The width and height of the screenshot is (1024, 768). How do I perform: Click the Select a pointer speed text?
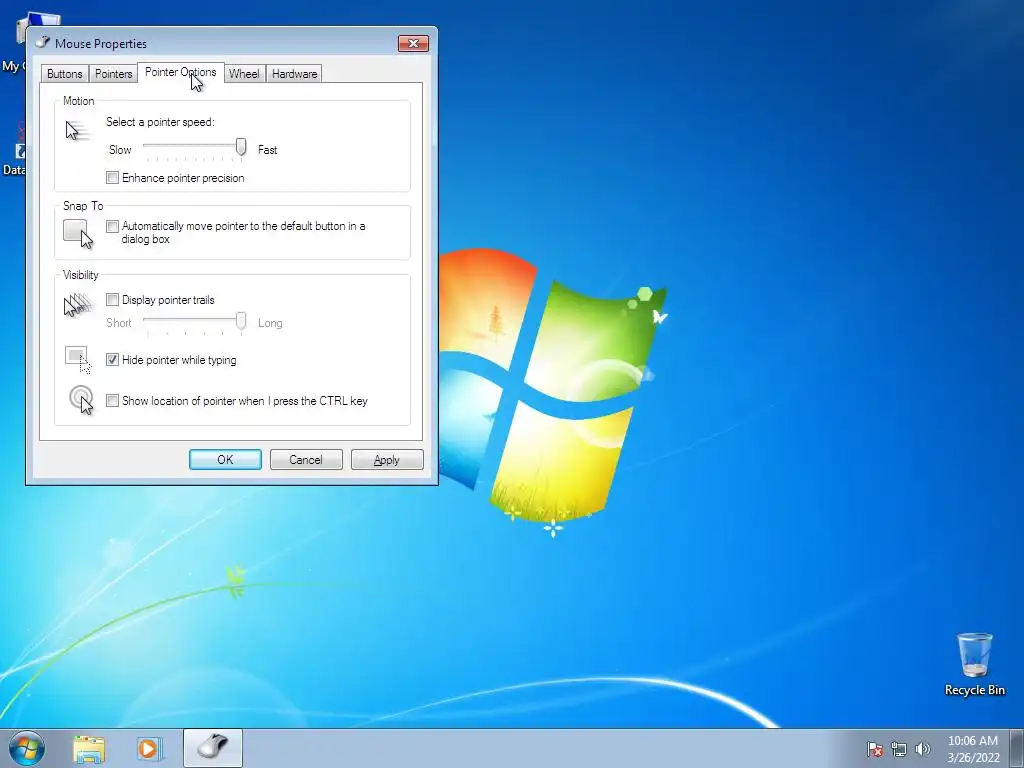[x=160, y=122]
